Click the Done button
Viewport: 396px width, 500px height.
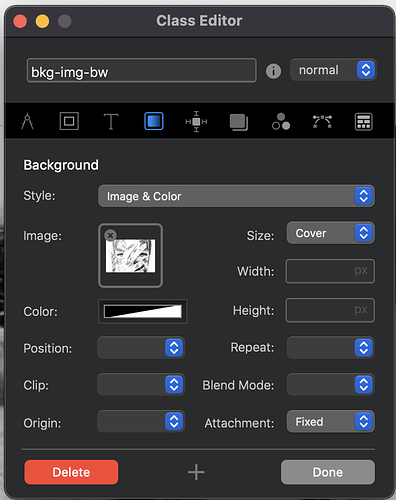click(x=328, y=472)
